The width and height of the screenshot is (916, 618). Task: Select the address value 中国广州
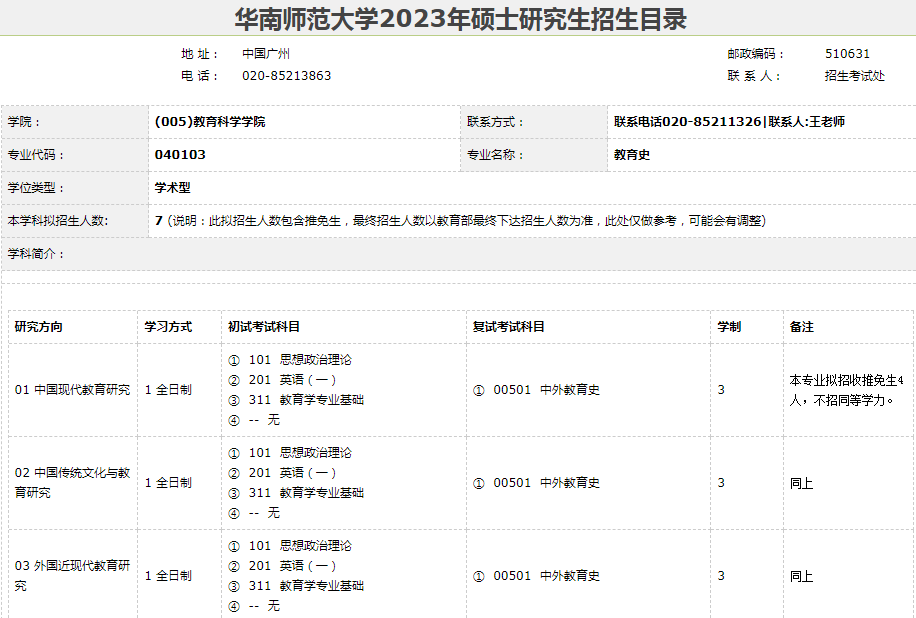(x=266, y=54)
